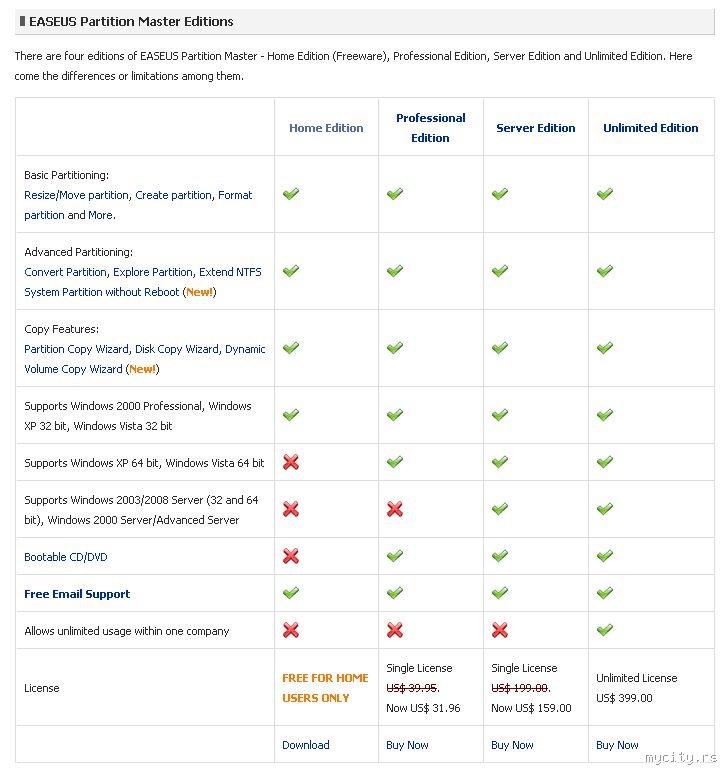Click the Professional Edition column header
The height and width of the screenshot is (771, 724).
point(430,128)
